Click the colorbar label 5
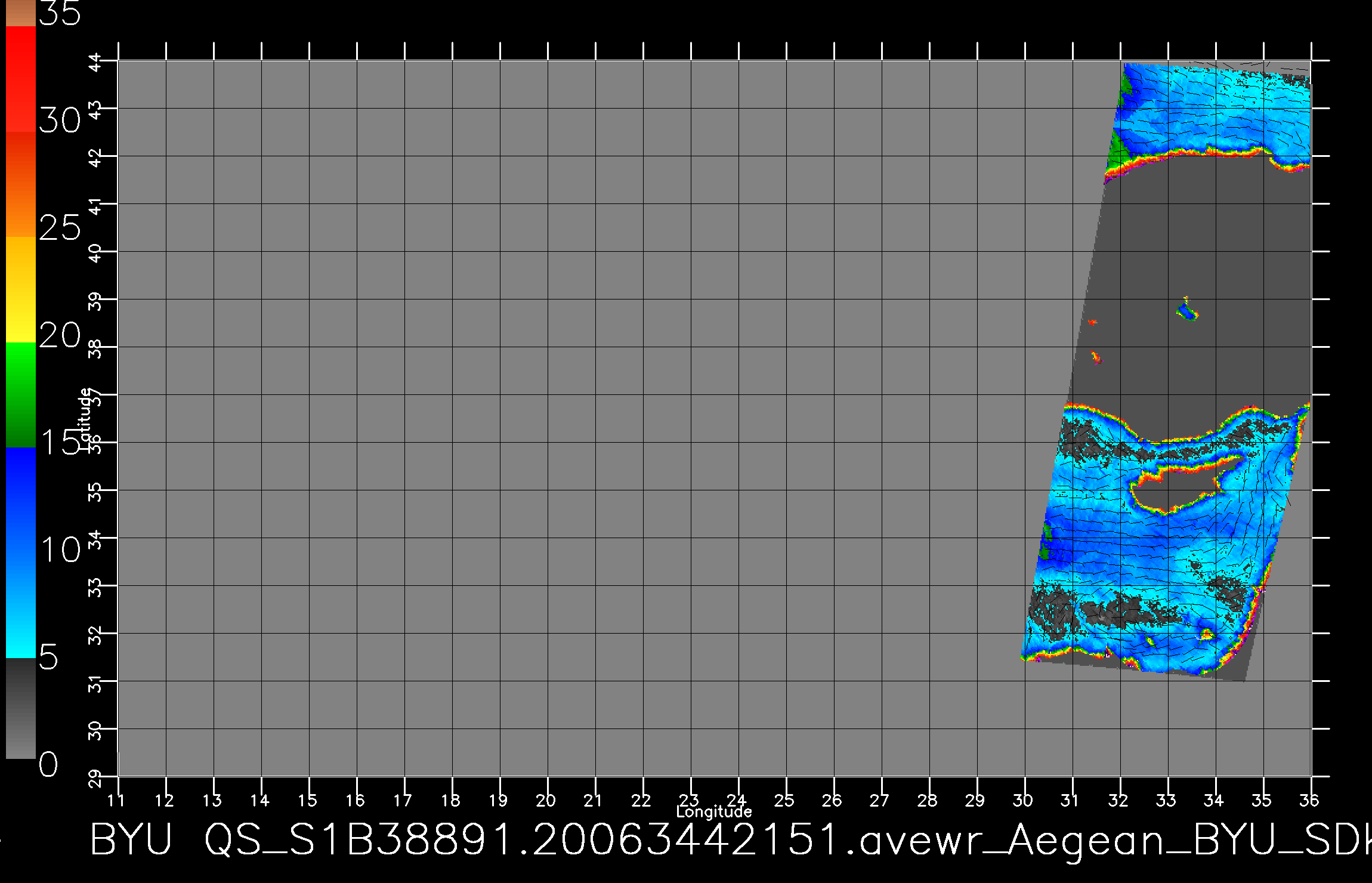This screenshot has width=1372, height=883. tap(49, 657)
